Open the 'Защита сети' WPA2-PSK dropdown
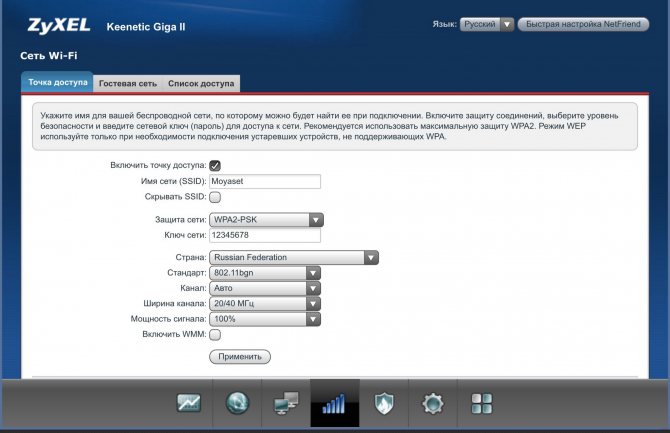The width and height of the screenshot is (670, 433). click(x=266, y=220)
